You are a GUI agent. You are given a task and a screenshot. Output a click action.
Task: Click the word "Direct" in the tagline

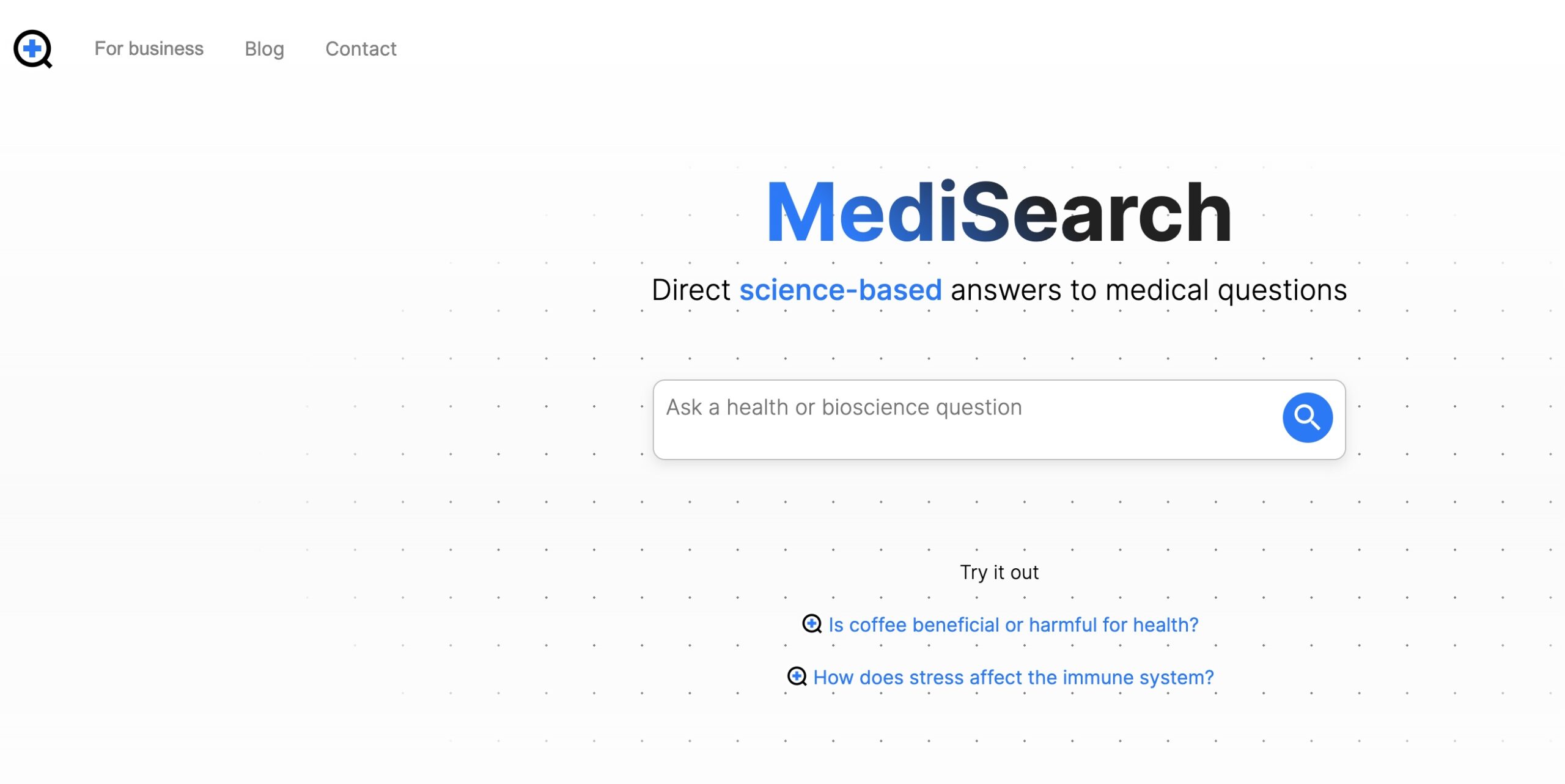691,290
